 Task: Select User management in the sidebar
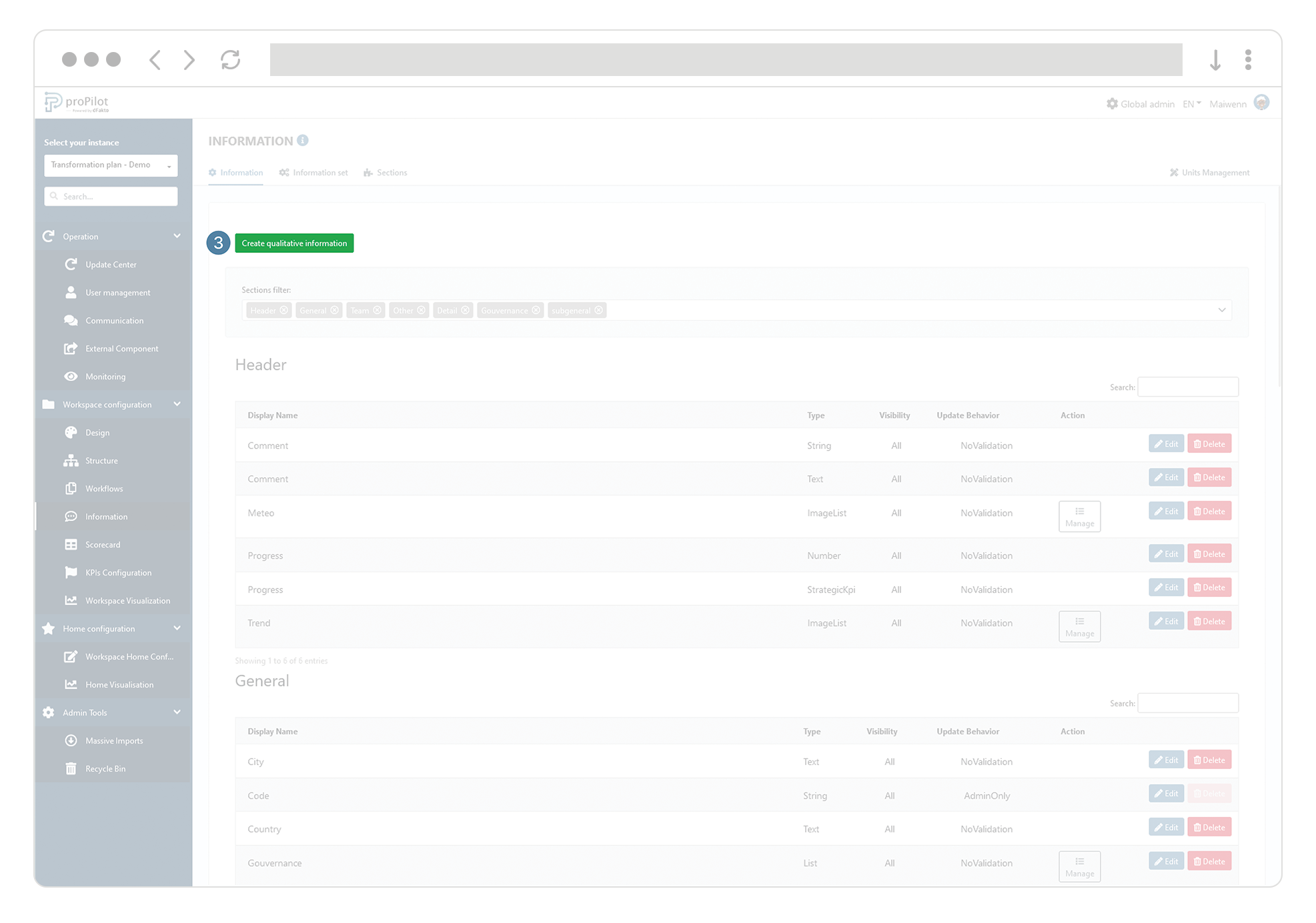click(117, 292)
